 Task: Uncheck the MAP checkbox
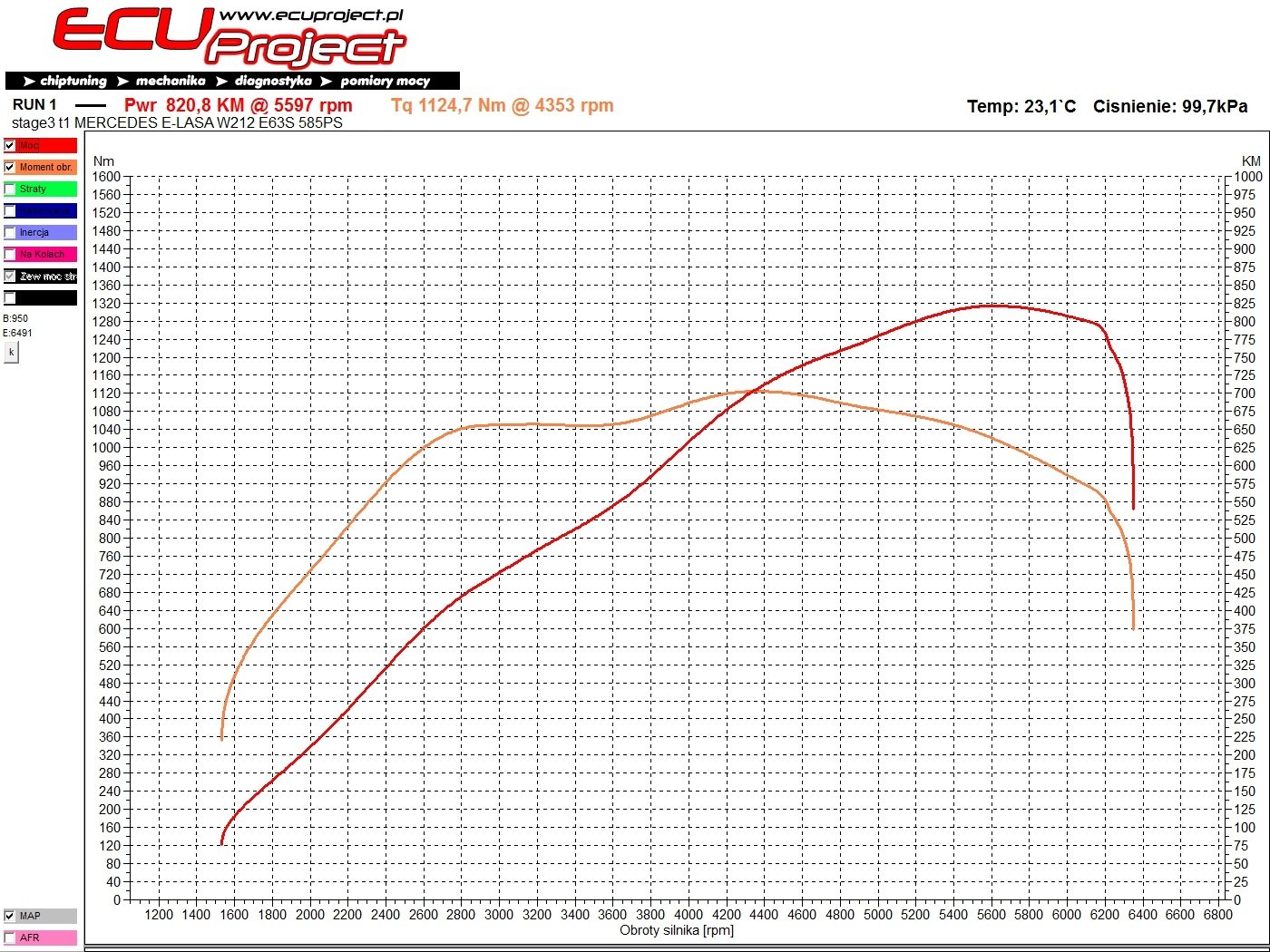[x=10, y=916]
